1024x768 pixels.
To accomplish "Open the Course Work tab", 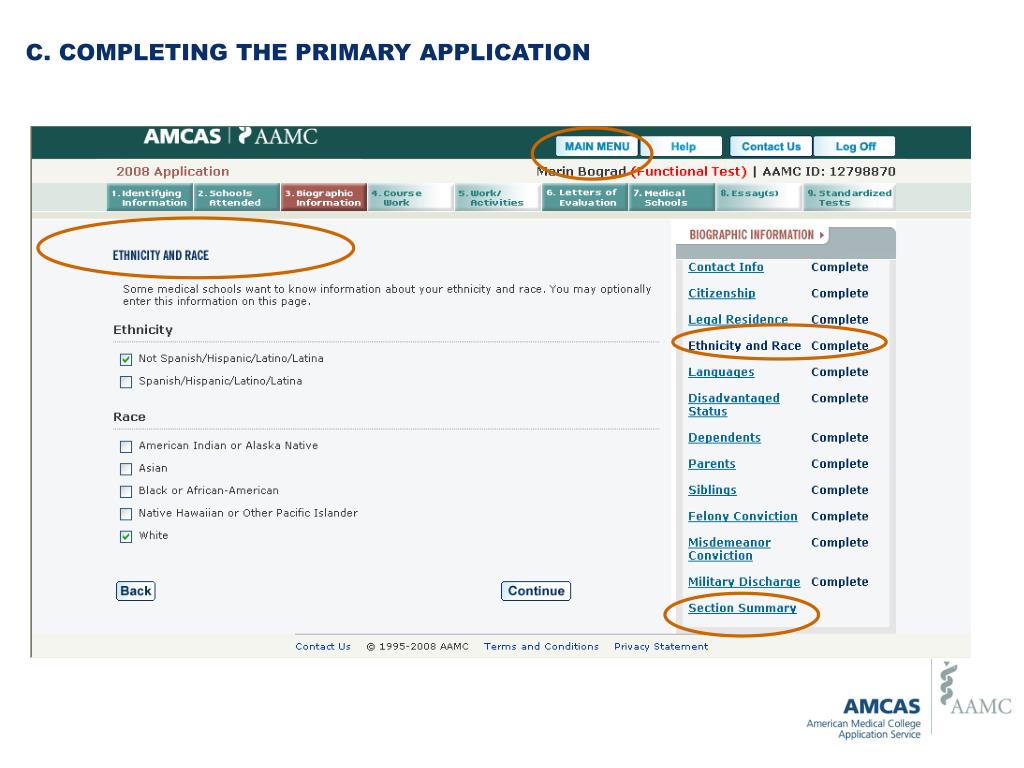I will coord(410,197).
